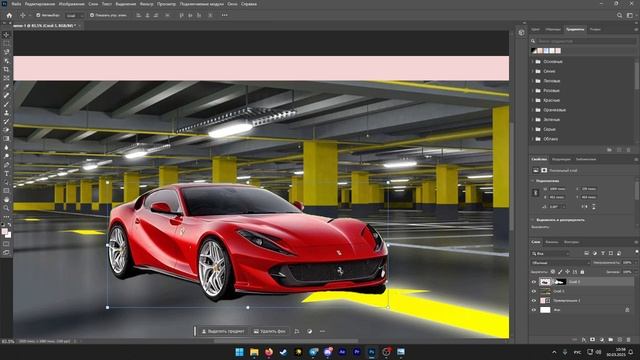Click the first black-white recent gradient swatch
640x360 pixels.
534,51
